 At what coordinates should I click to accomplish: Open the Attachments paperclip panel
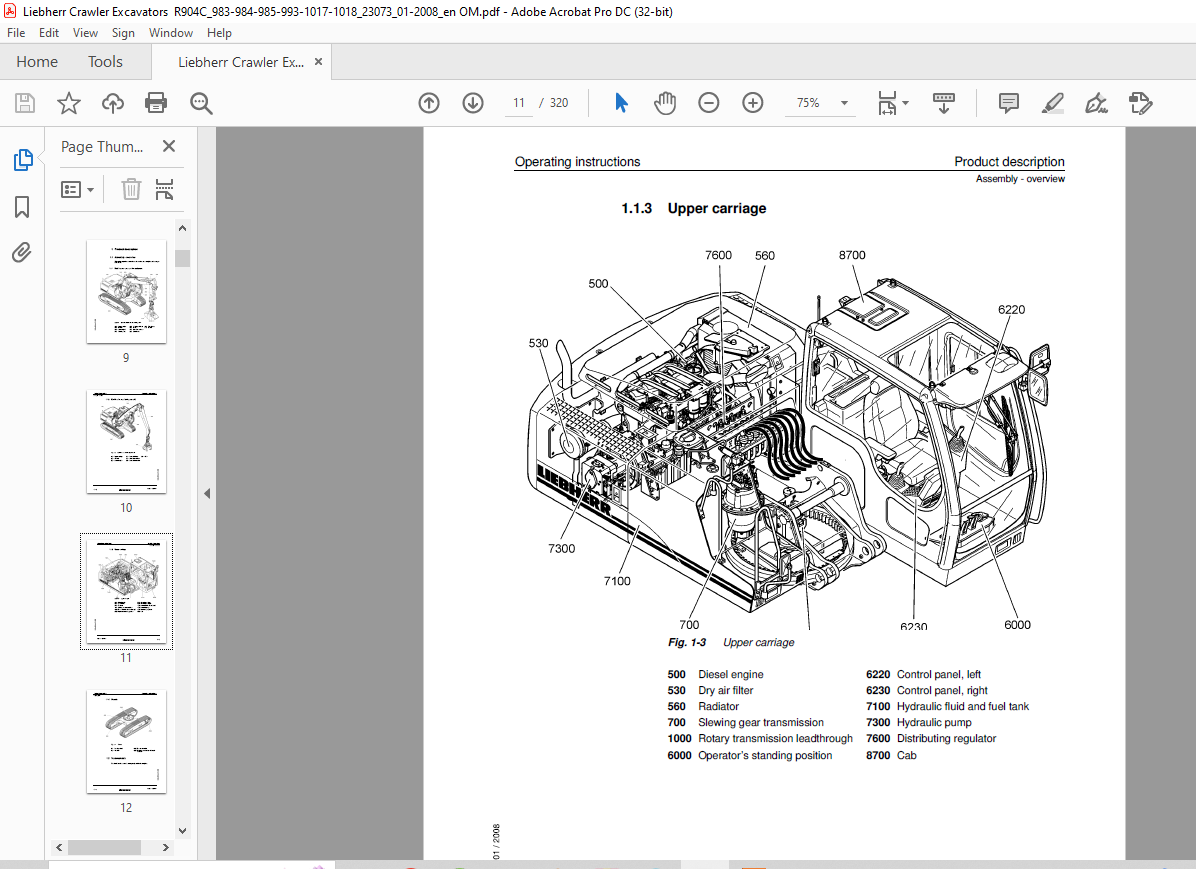click(22, 253)
